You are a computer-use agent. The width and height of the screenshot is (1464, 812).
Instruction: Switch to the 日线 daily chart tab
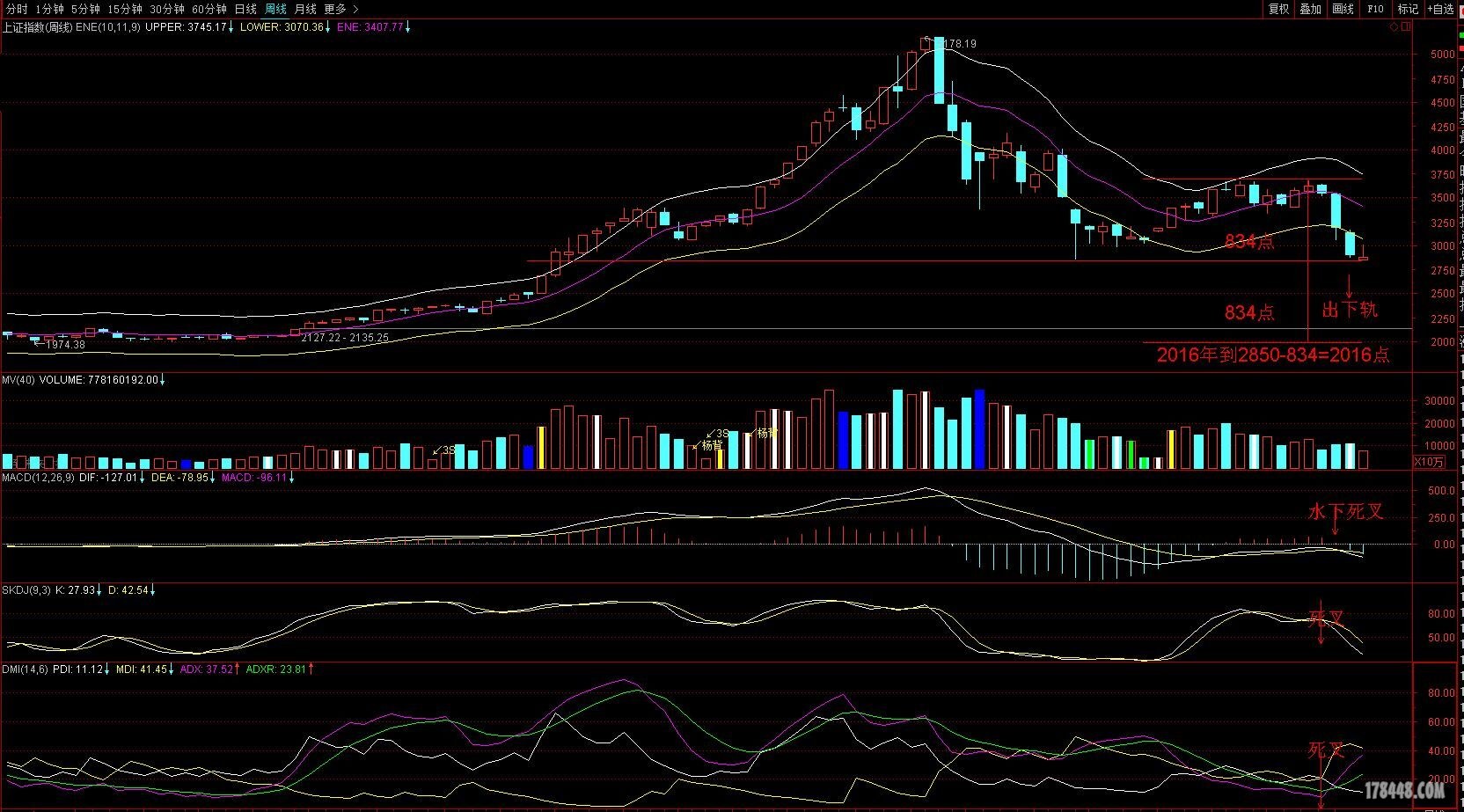pyautogui.click(x=245, y=9)
